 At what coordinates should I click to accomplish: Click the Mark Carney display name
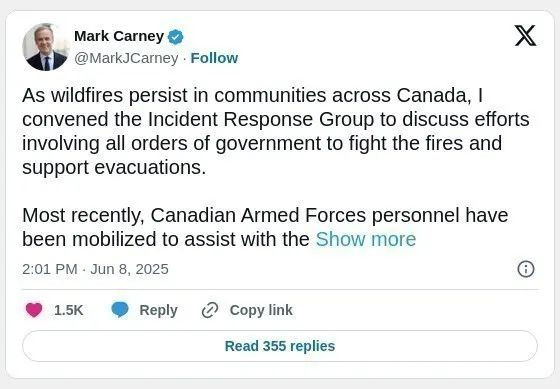click(x=119, y=36)
